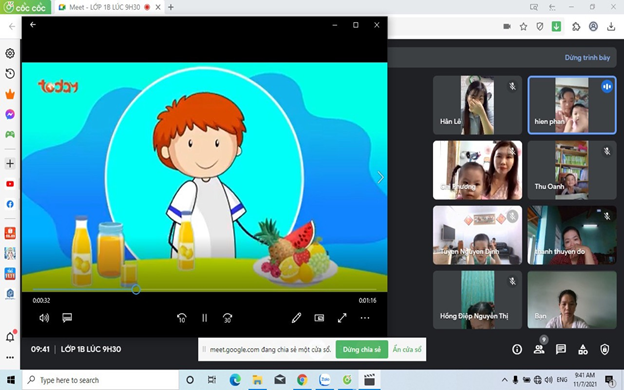Skip forward 30 seconds in video
624x390 pixels.
227,318
